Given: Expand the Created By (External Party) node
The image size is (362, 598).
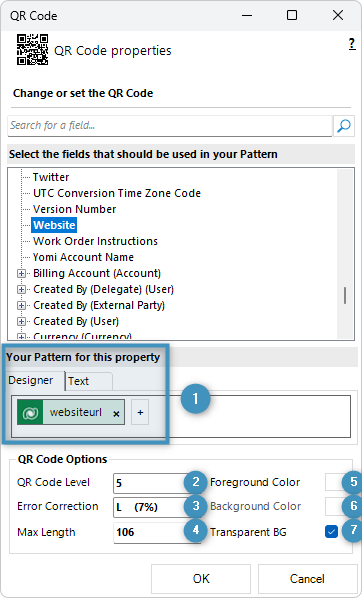Looking at the screenshot, I should coord(21,305).
